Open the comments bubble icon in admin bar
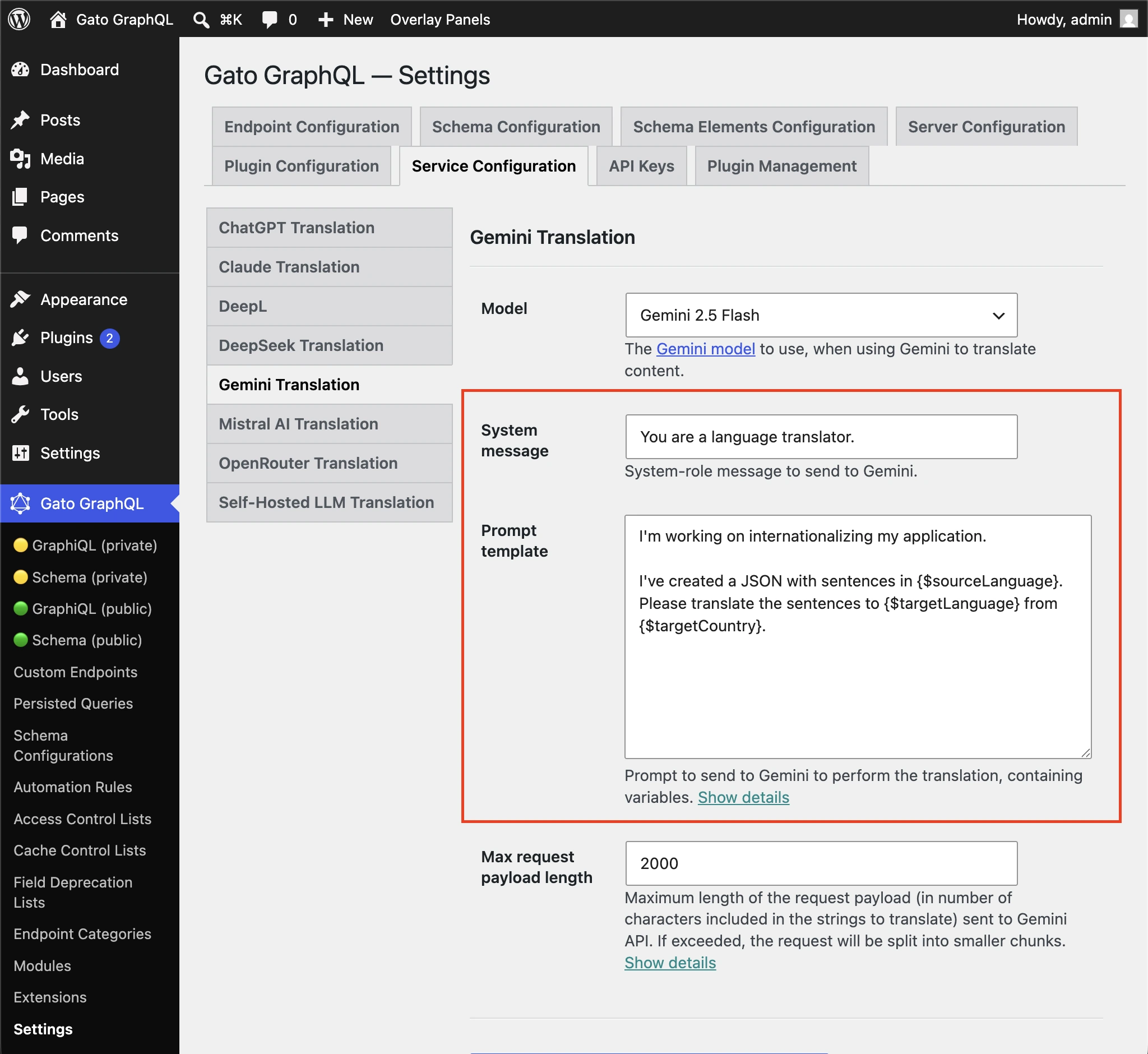This screenshot has width=1148, height=1054. tap(270, 20)
